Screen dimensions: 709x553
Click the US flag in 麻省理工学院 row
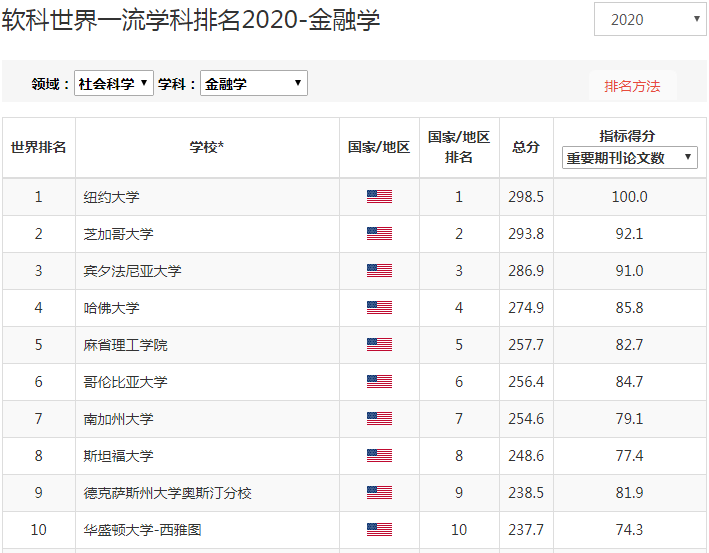point(379,345)
